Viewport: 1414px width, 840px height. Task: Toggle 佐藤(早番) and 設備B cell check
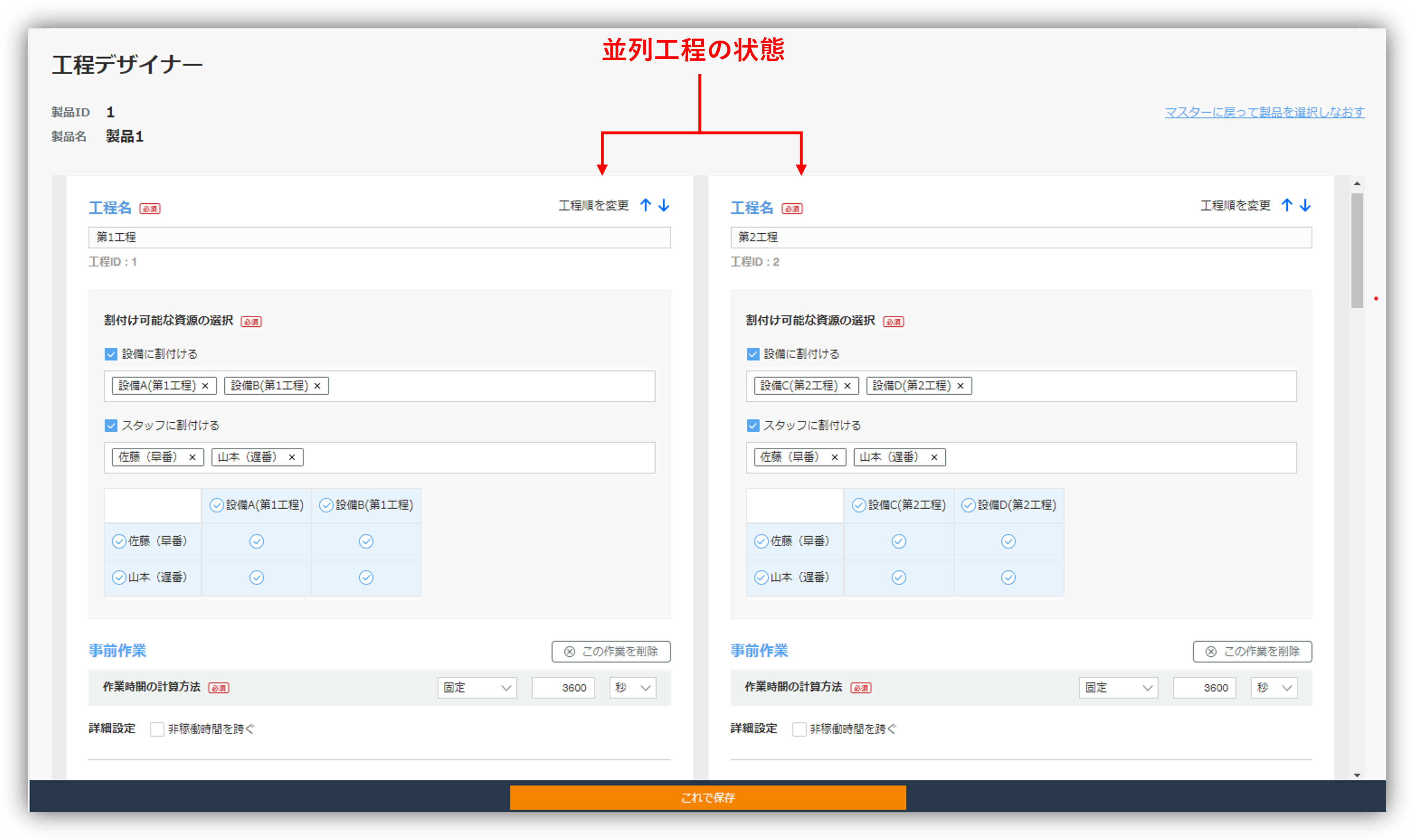pyautogui.click(x=366, y=542)
